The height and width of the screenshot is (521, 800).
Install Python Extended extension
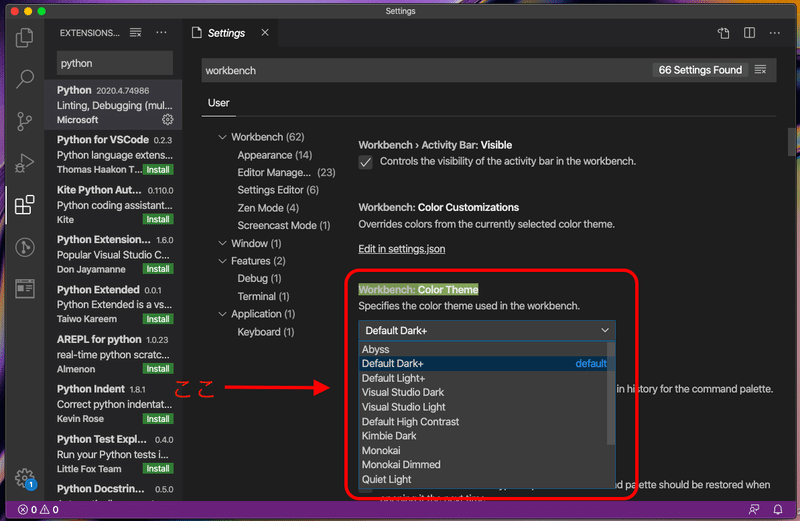(158, 319)
